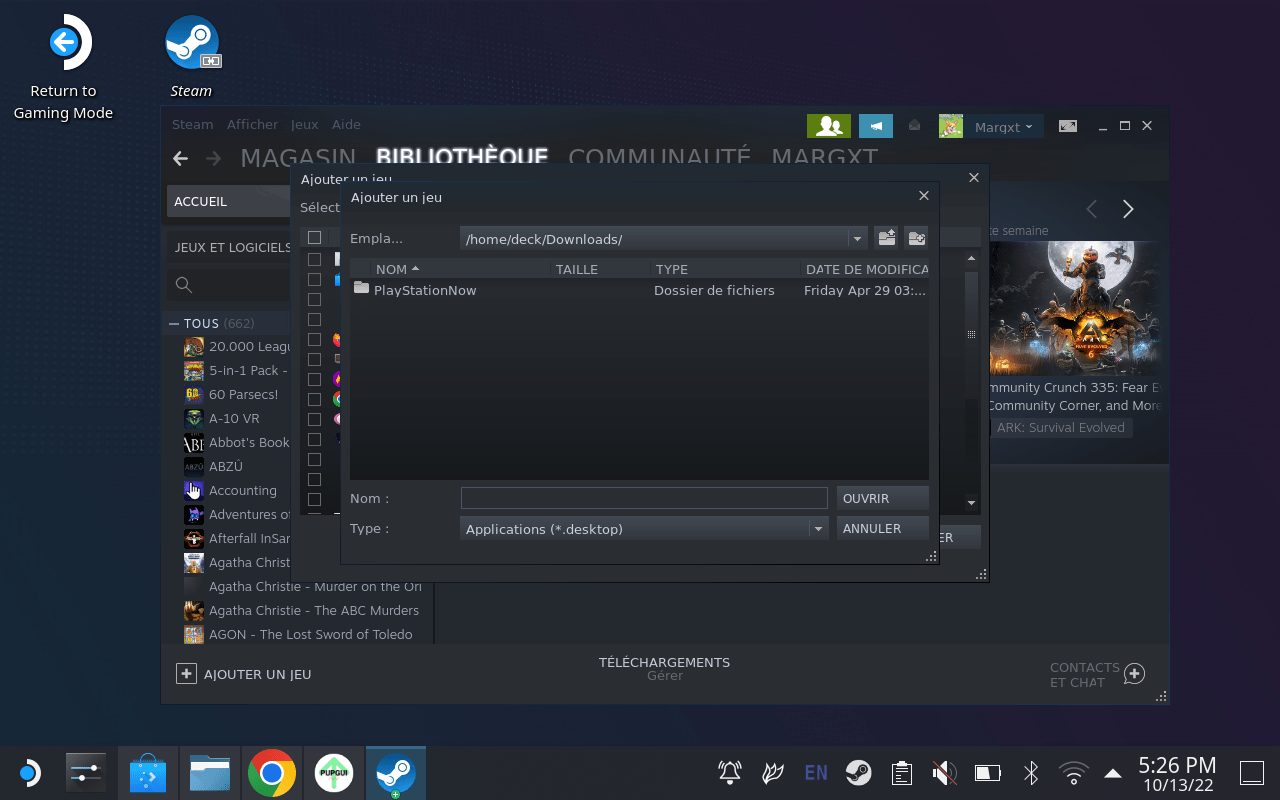Select the Accounting game icon
The height and width of the screenshot is (800, 1280).
(194, 491)
